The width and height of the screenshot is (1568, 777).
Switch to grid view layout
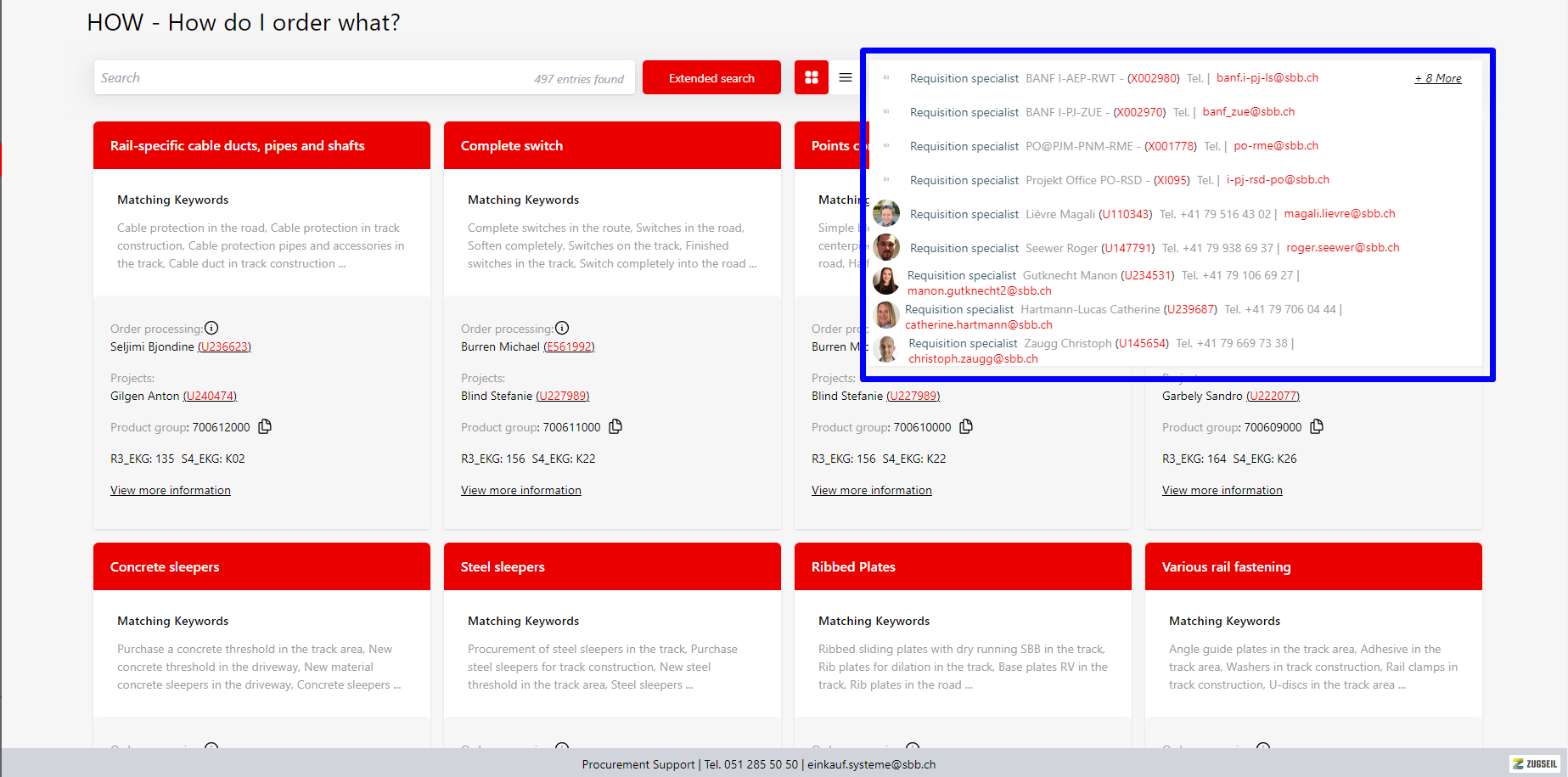coord(811,77)
